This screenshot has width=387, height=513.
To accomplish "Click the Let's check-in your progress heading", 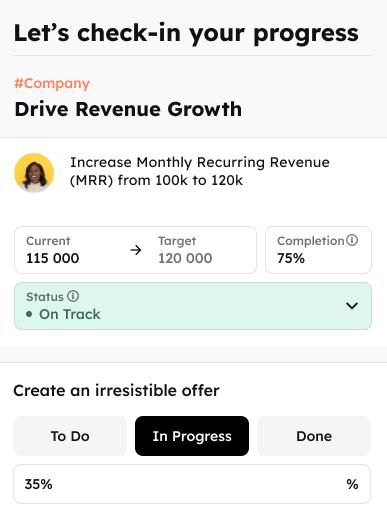I will (186, 33).
